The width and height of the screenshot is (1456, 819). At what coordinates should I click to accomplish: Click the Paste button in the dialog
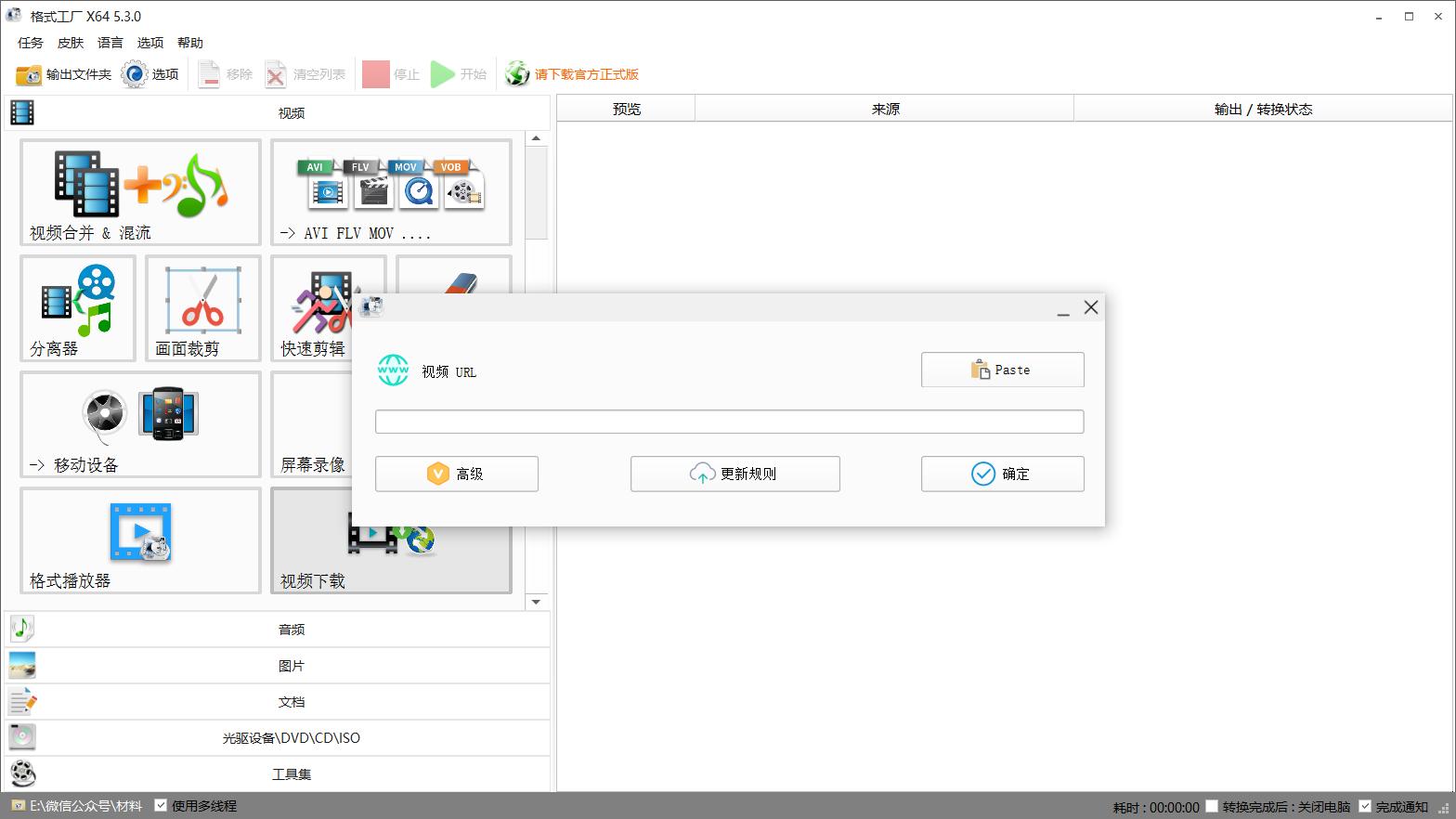point(1003,370)
